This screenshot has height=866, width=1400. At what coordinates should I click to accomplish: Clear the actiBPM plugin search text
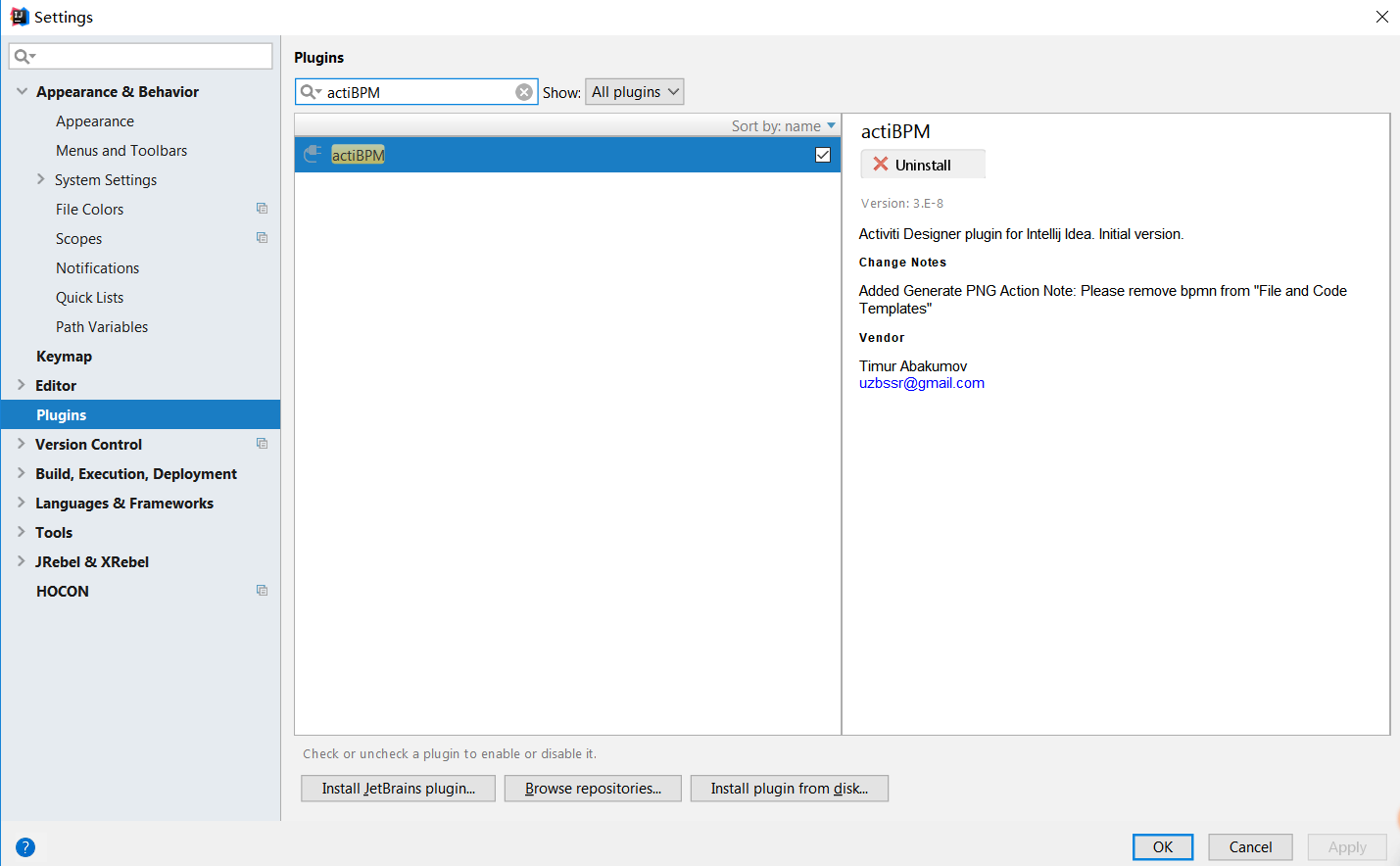524,92
